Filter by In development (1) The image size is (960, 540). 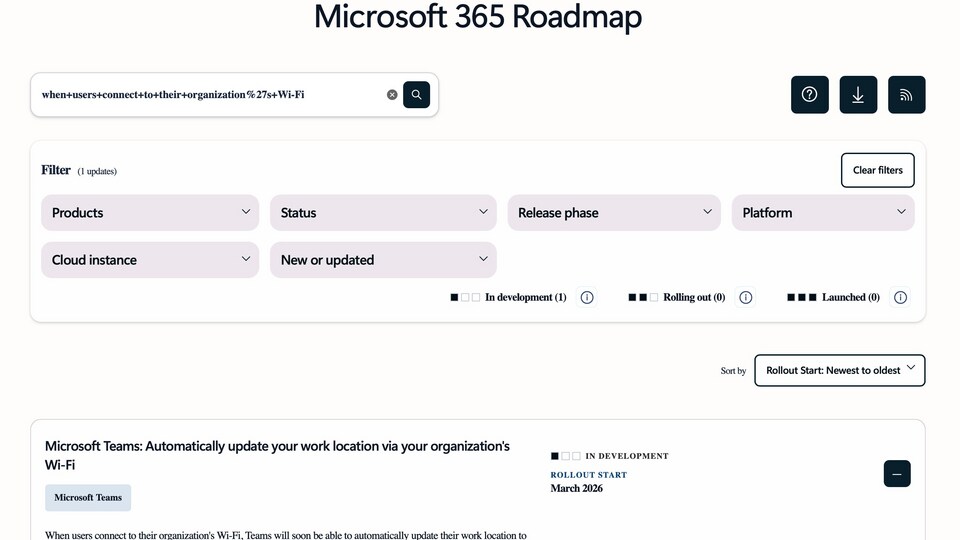[508, 297]
